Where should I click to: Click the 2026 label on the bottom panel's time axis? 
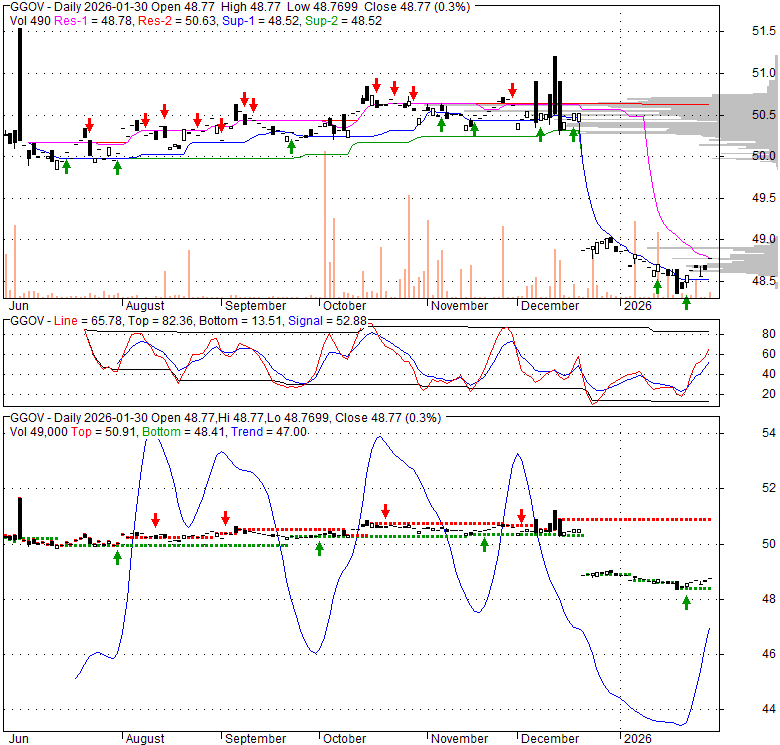pyautogui.click(x=636, y=739)
